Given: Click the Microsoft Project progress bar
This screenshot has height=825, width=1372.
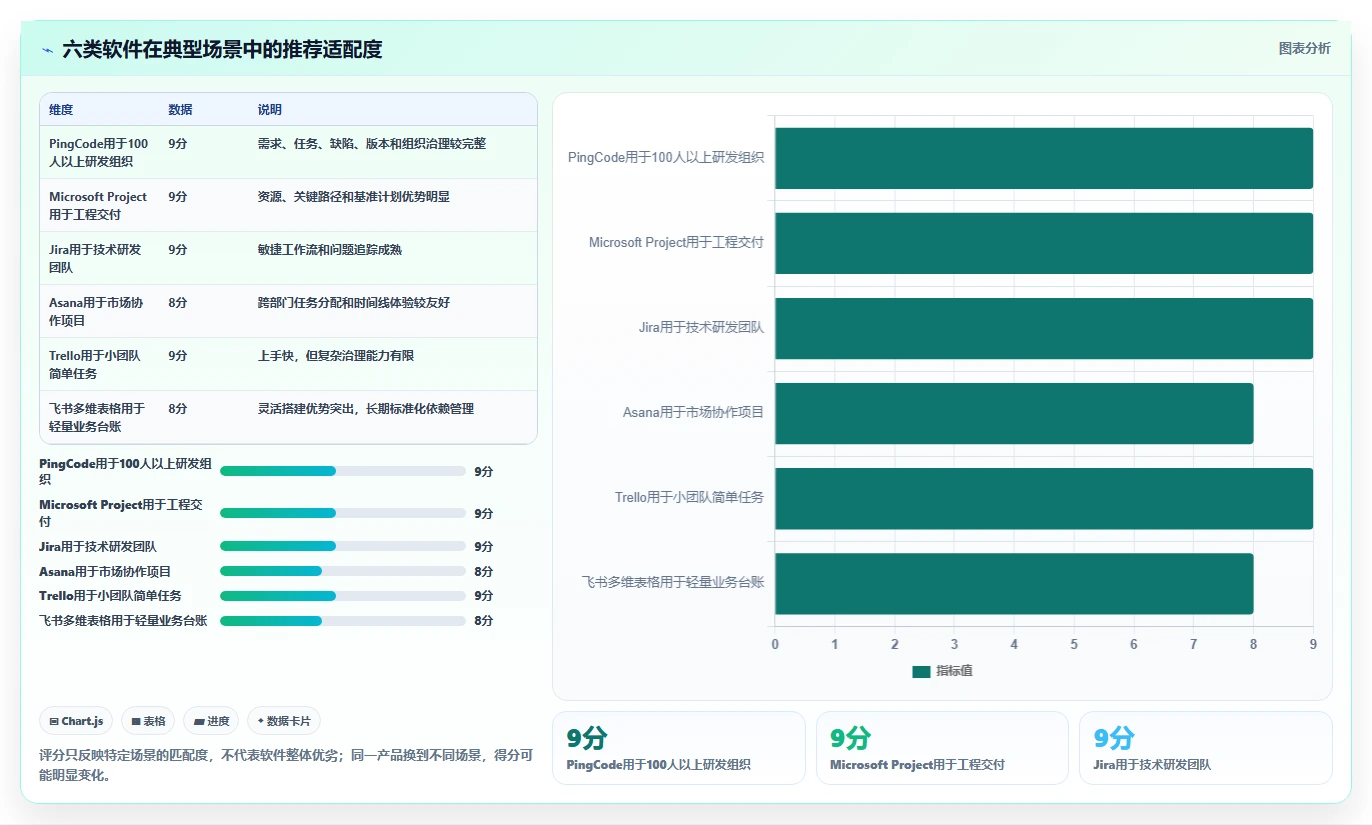Looking at the screenshot, I should pyautogui.click(x=343, y=513).
